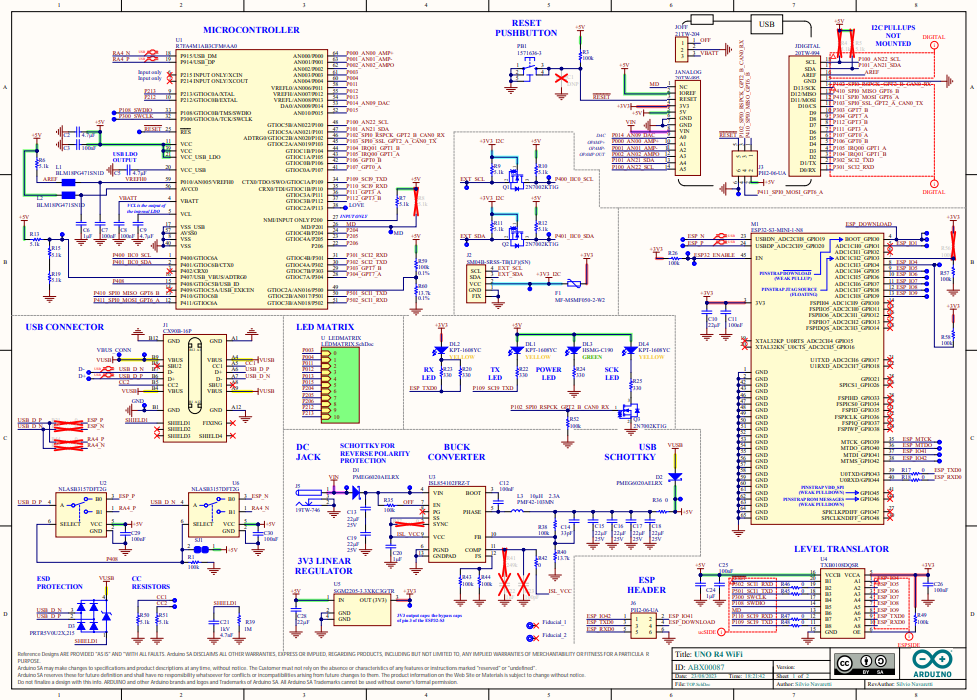Select the PB1 reset pushbutton symbol
This screenshot has height=700, width=977.
[x=530, y=70]
